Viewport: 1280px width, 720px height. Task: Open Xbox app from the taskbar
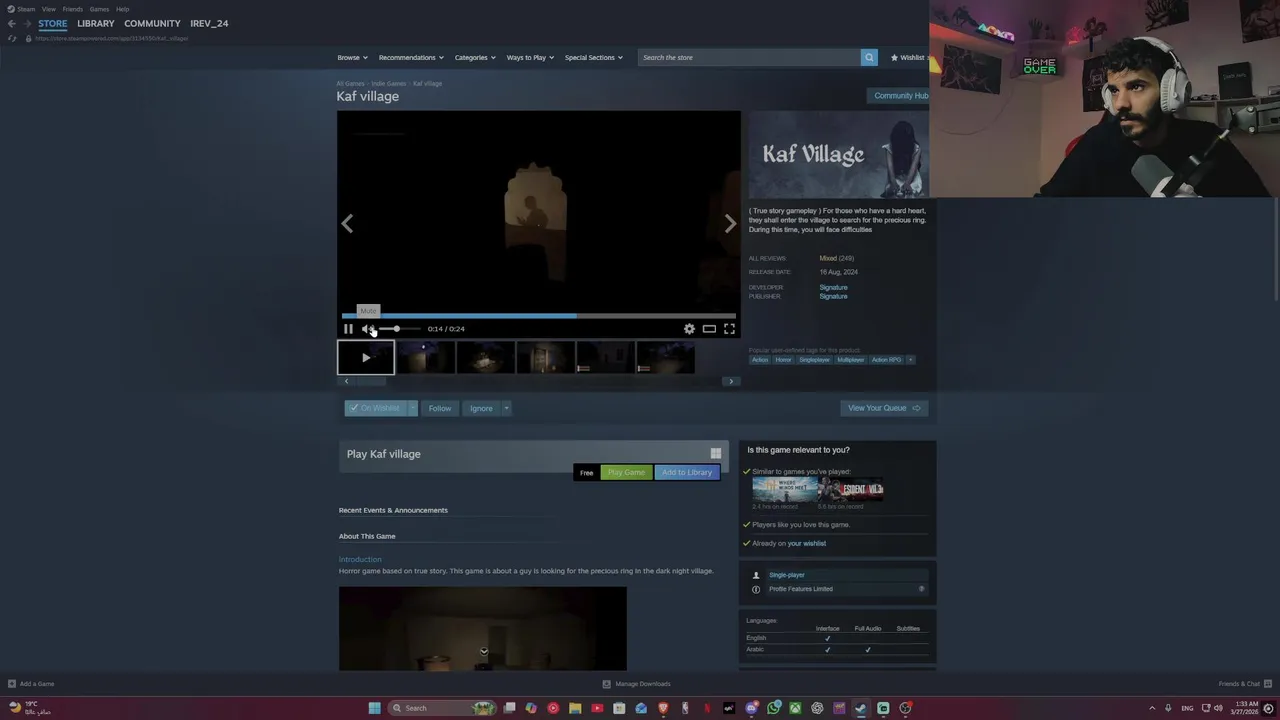click(x=795, y=708)
